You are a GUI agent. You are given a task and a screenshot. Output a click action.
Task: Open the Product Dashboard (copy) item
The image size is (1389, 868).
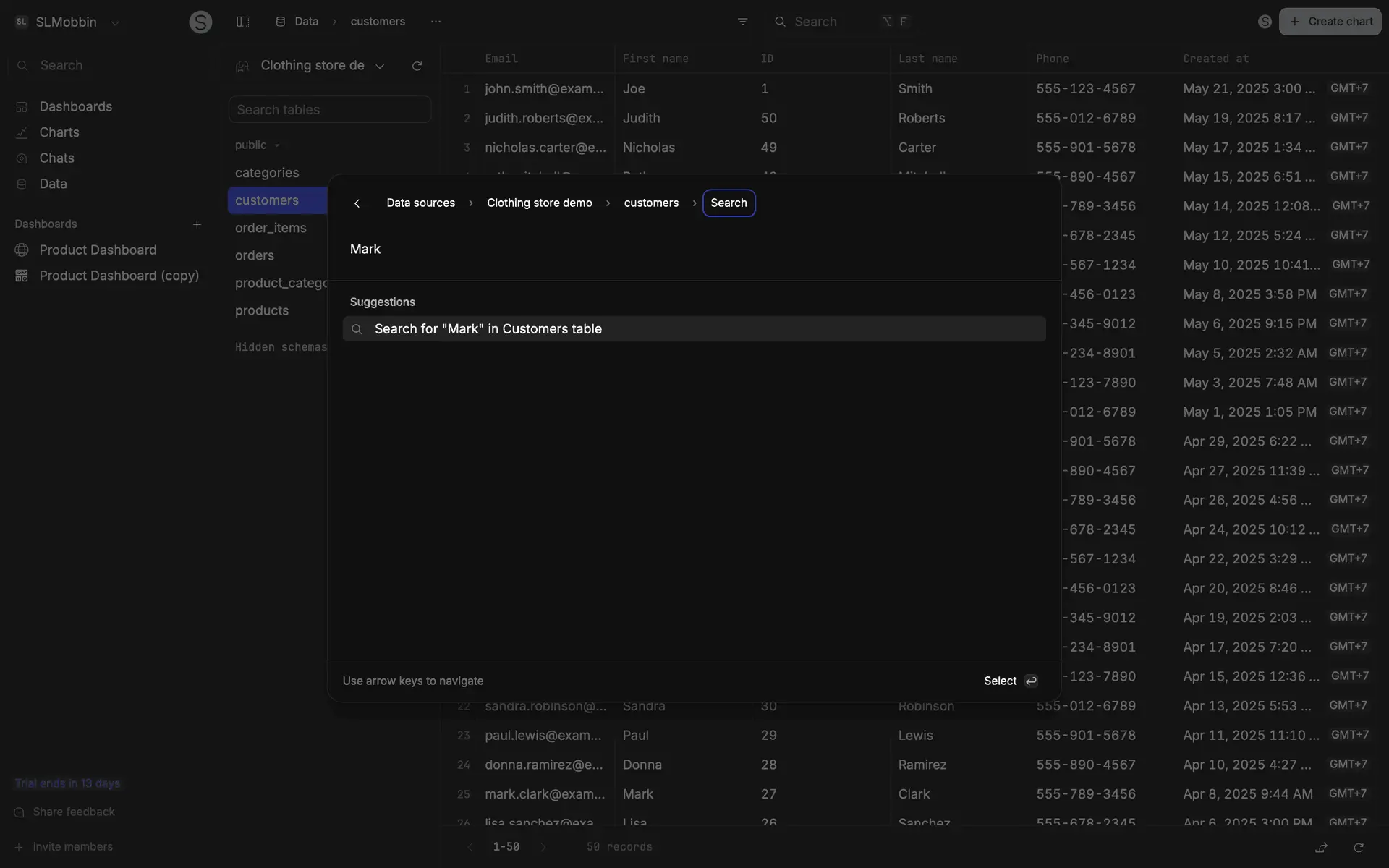coord(119,276)
